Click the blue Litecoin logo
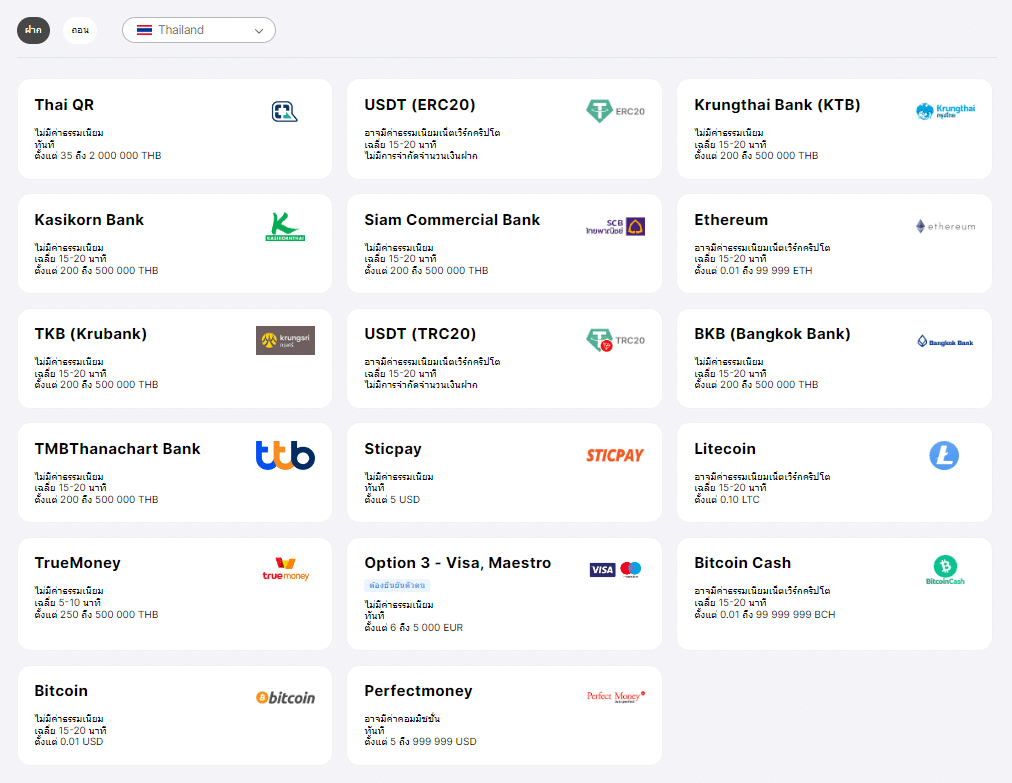Image resolution: width=1012 pixels, height=783 pixels. point(944,455)
